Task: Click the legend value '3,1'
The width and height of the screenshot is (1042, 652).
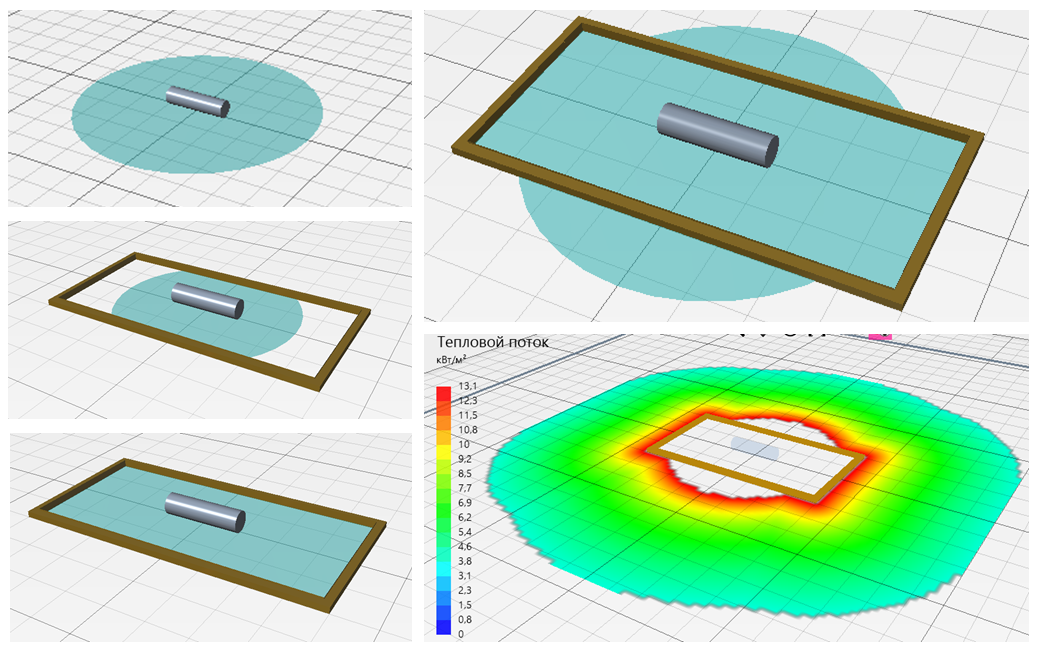Action: pos(465,576)
